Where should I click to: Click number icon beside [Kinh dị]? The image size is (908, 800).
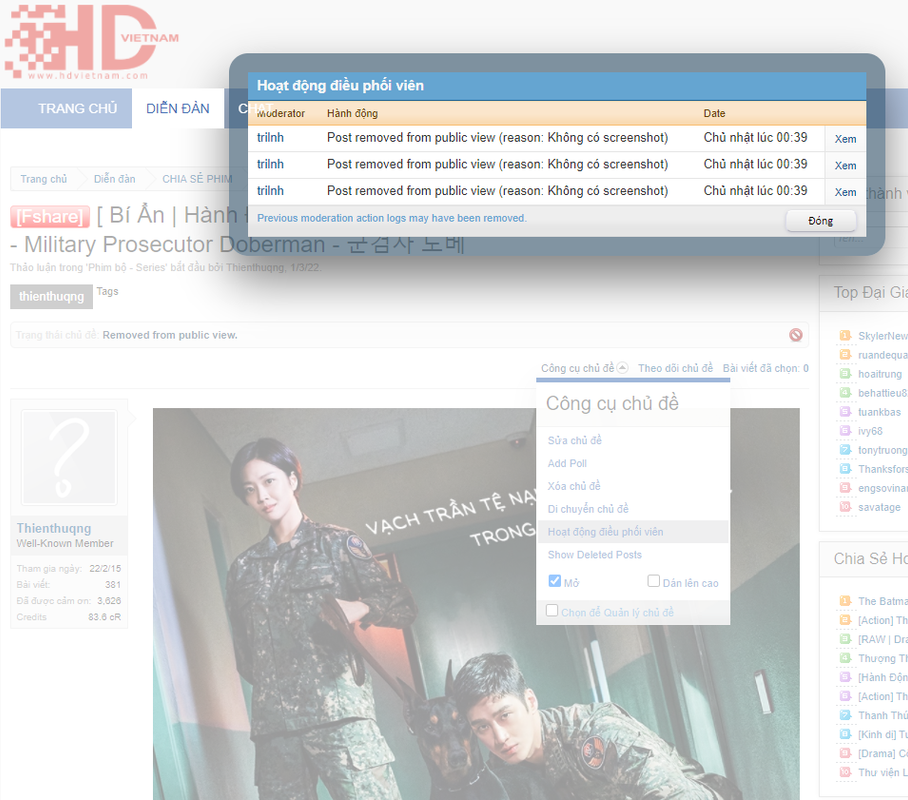click(x=845, y=734)
